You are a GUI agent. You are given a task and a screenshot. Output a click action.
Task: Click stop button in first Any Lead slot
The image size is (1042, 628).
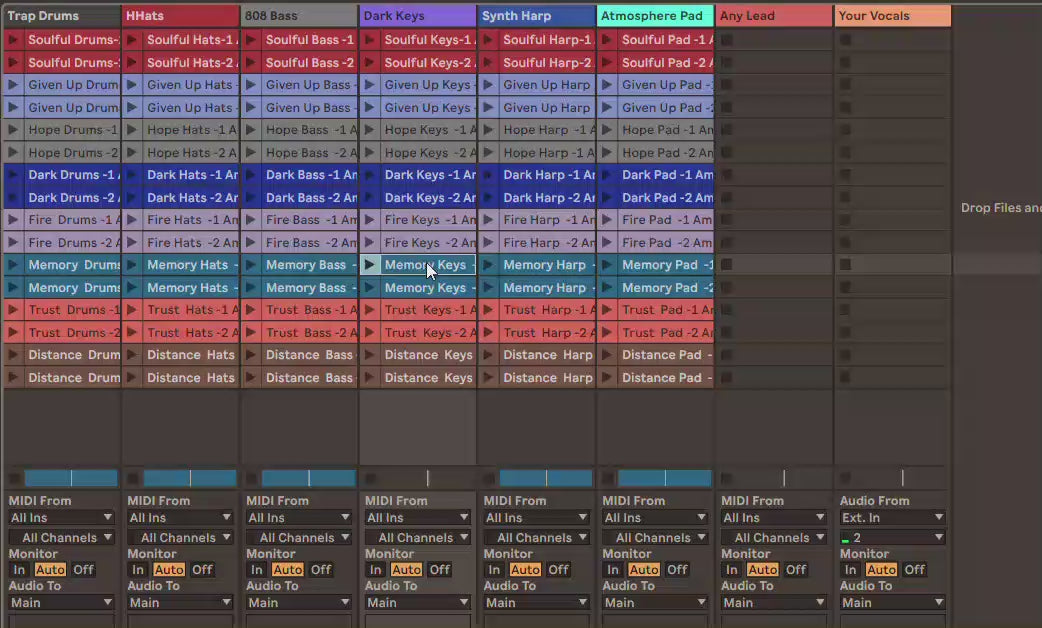tap(727, 40)
